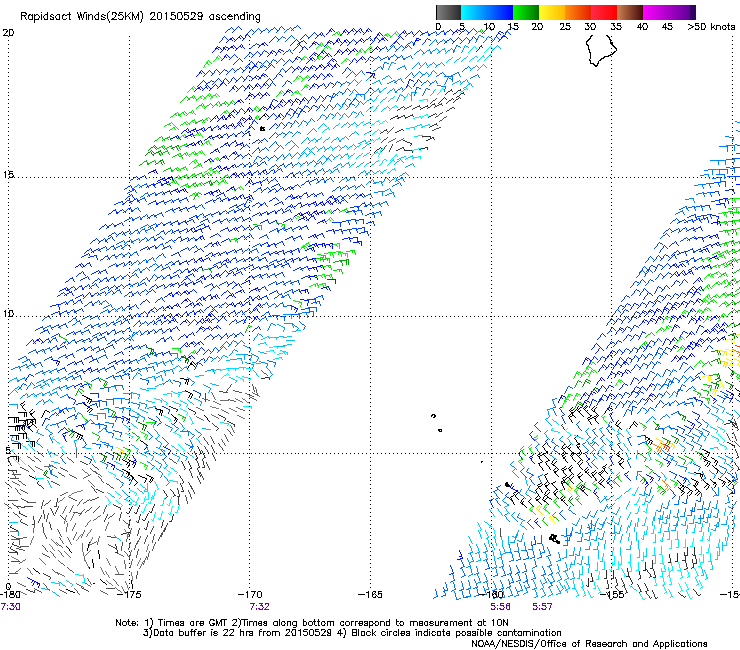Click the purple '5:57' pass time

click(x=542, y=607)
